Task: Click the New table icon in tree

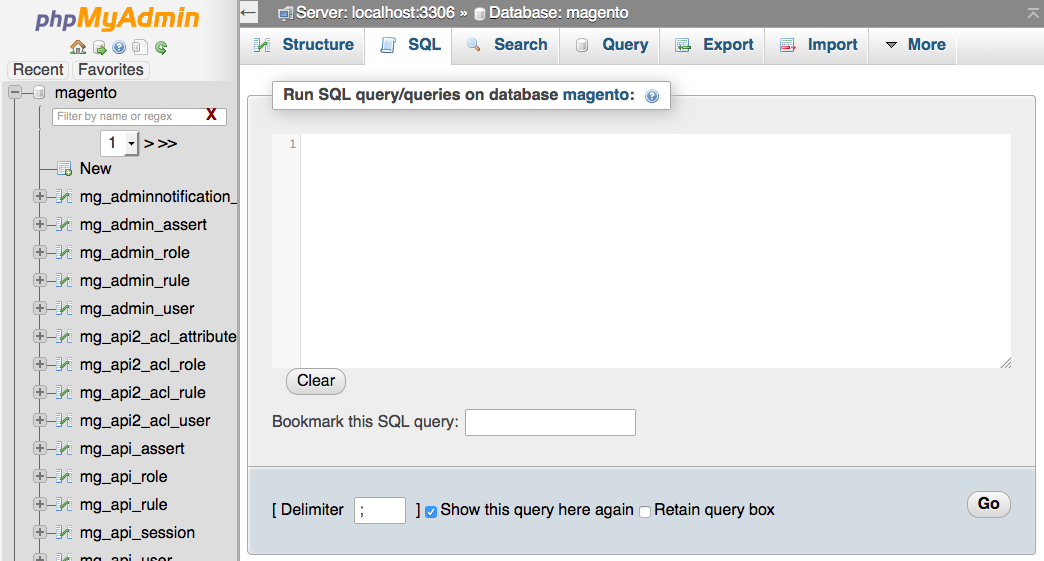Action: (x=64, y=168)
